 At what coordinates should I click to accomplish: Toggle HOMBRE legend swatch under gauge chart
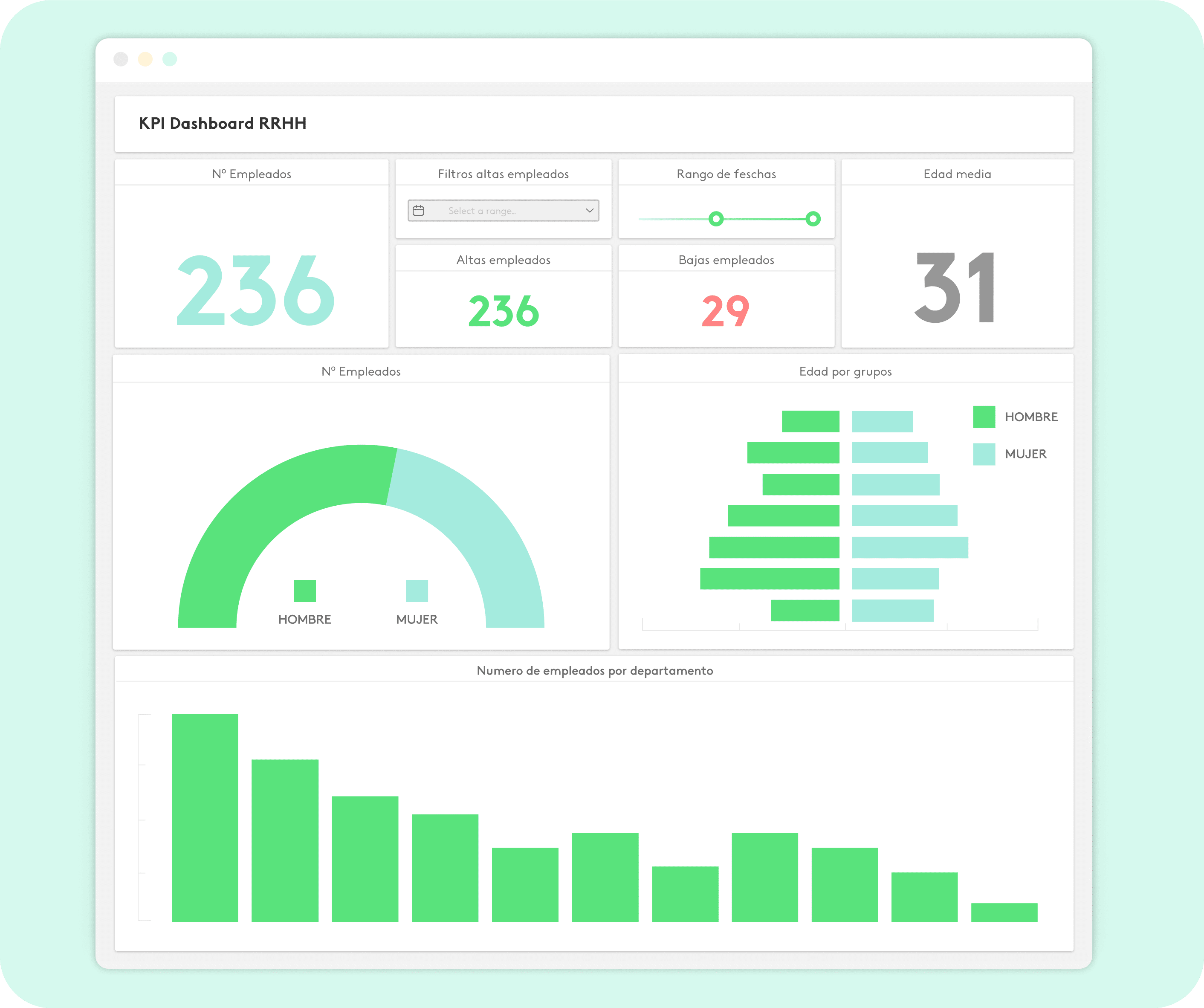tap(304, 591)
